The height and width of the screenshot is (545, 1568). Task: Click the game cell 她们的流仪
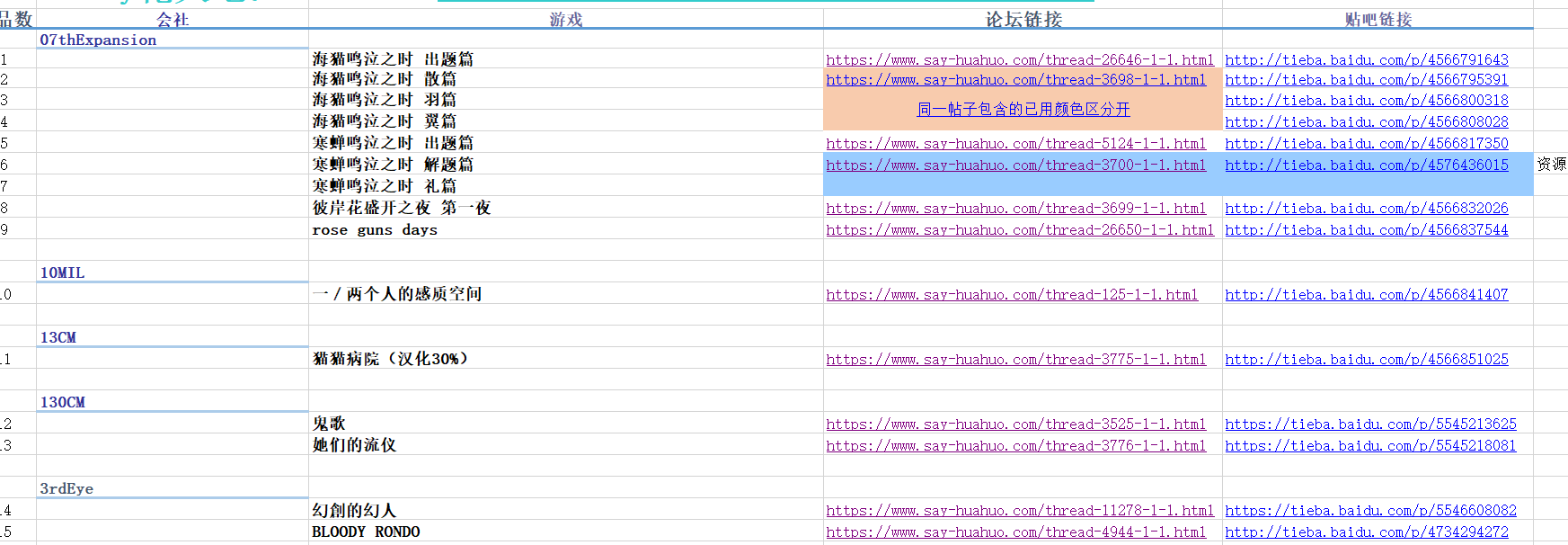566,445
